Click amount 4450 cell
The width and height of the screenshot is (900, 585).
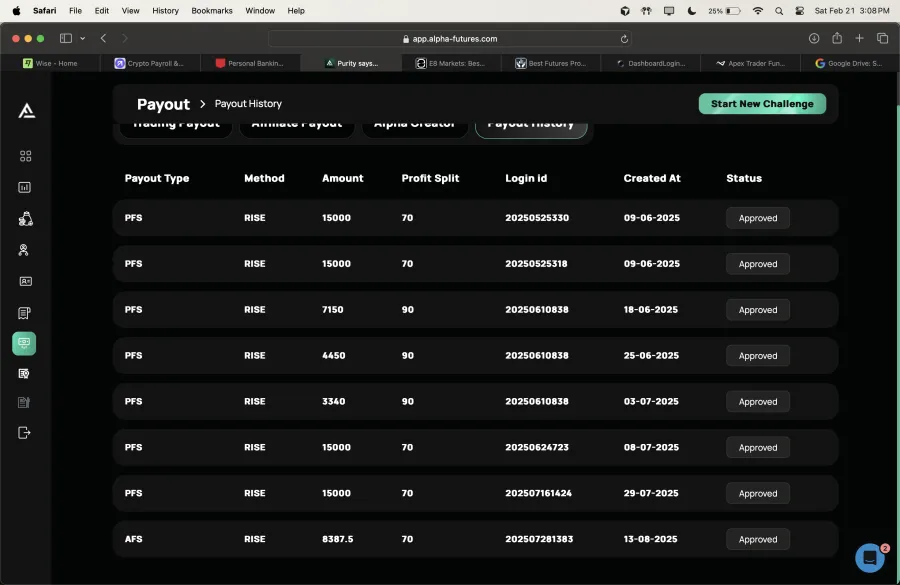click(x=333, y=355)
